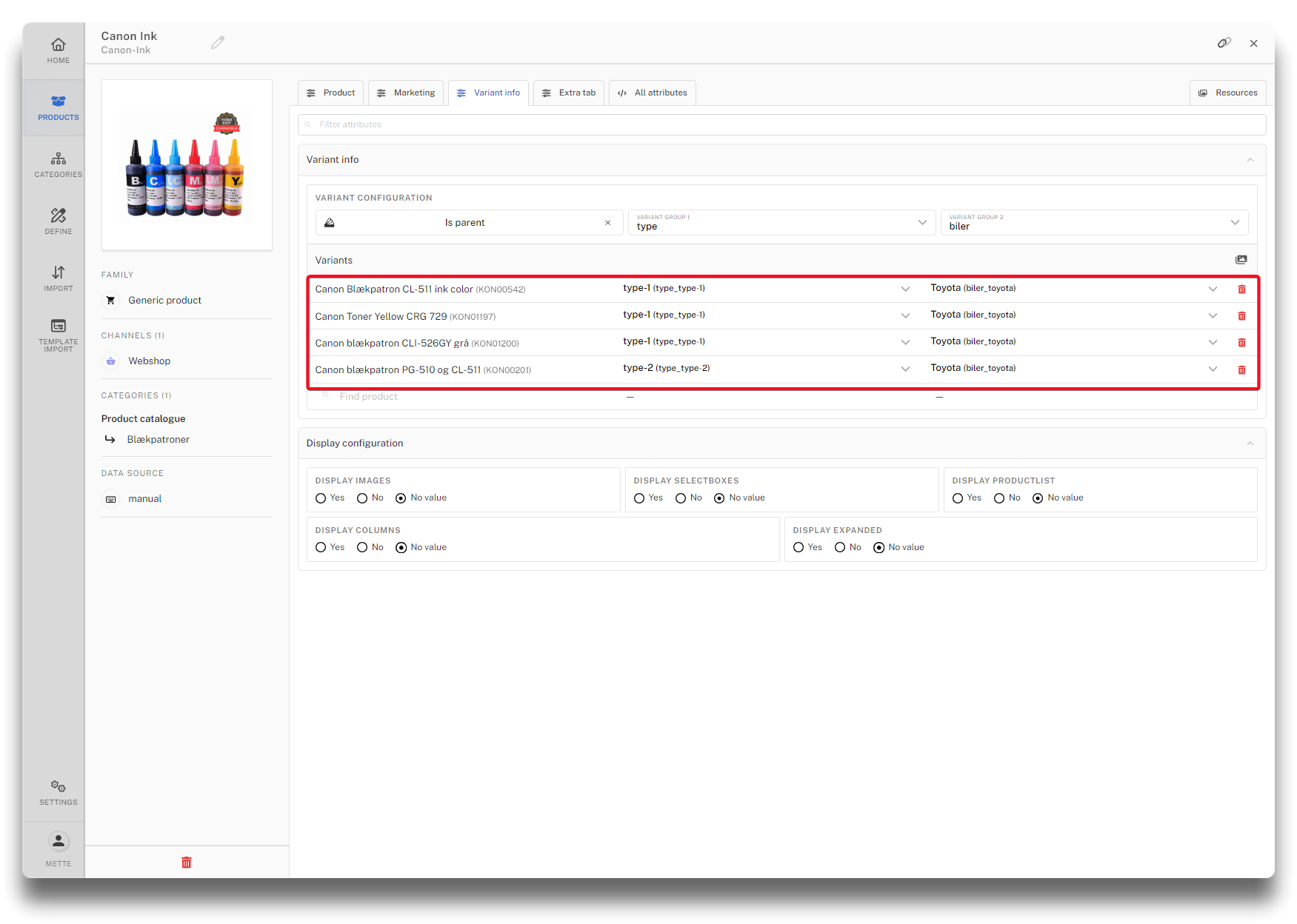Image resolution: width=1297 pixels, height=924 pixels.
Task: Select Yes for Display Expanded
Action: [x=798, y=548]
